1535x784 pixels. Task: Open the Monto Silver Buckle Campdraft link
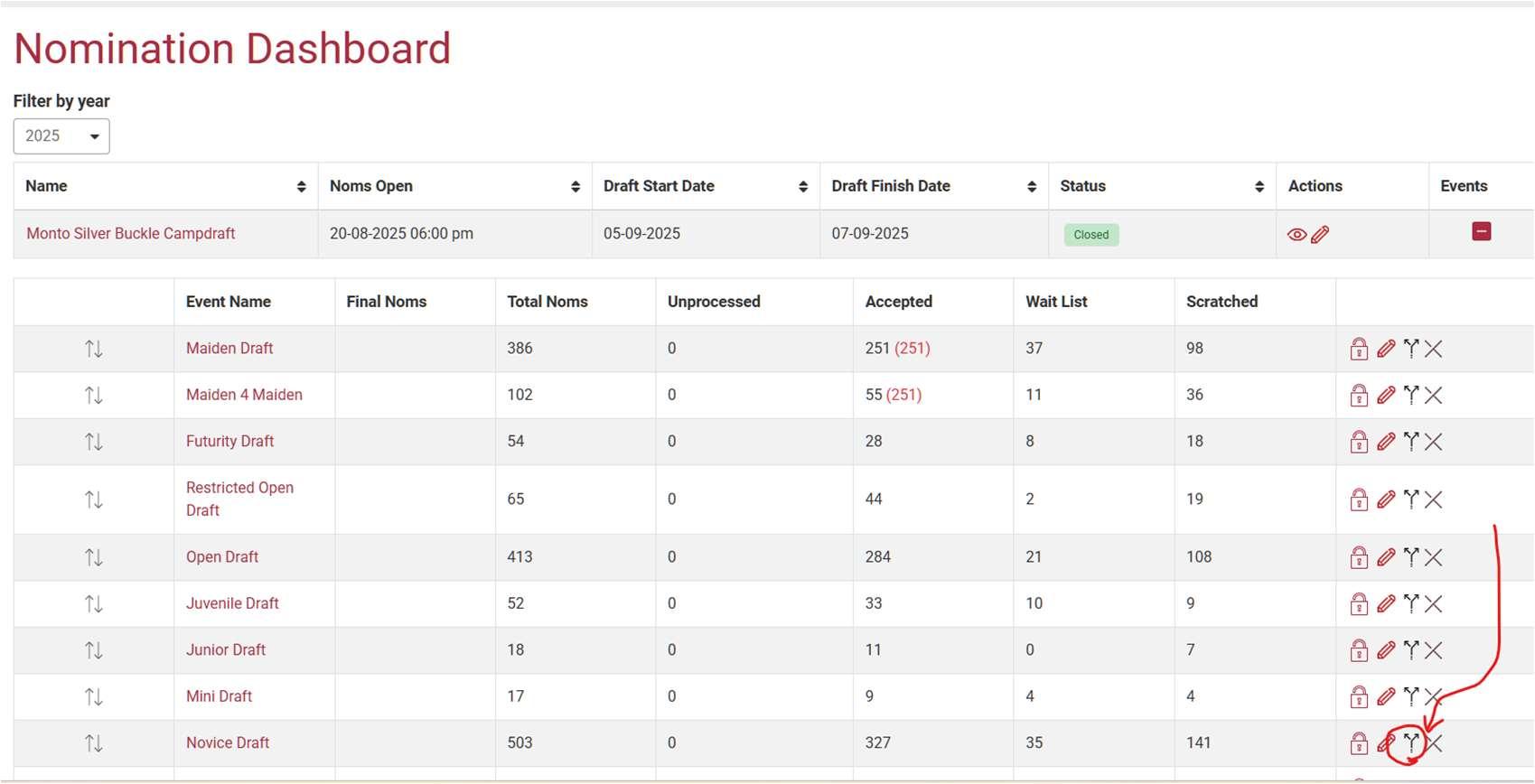(x=131, y=234)
